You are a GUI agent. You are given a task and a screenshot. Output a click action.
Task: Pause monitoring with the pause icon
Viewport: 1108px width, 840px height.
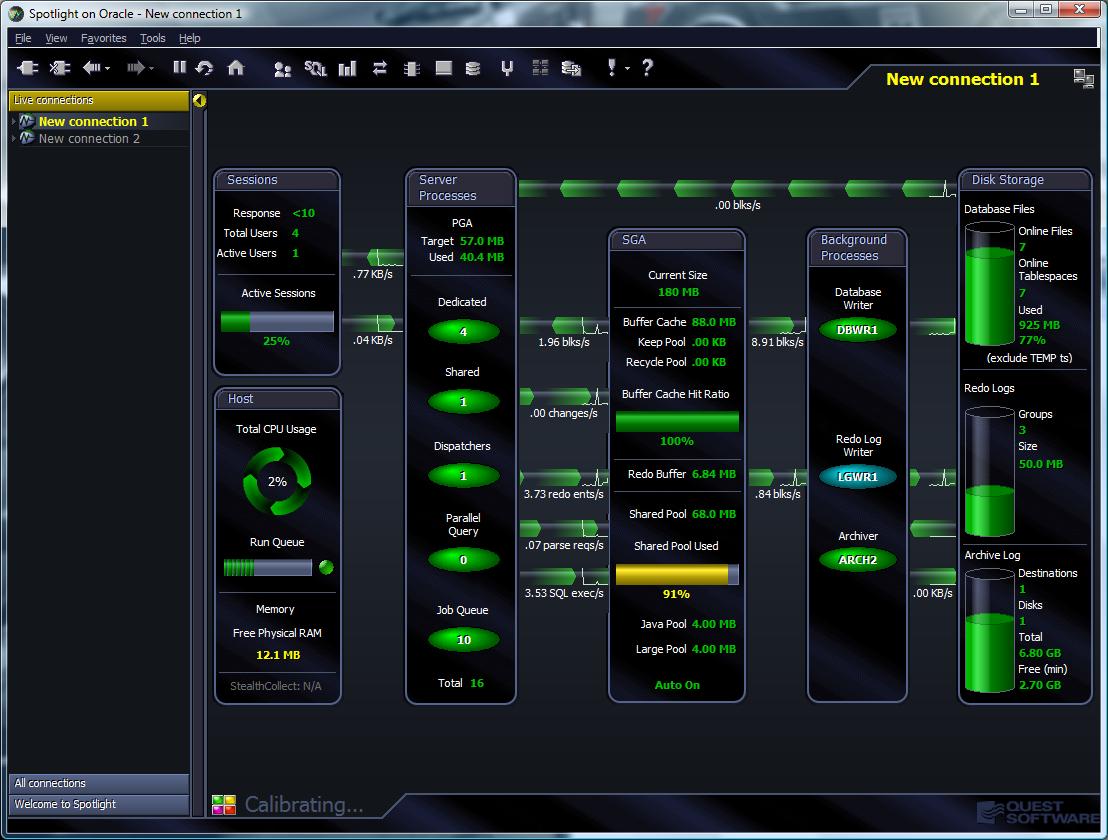[x=179, y=67]
